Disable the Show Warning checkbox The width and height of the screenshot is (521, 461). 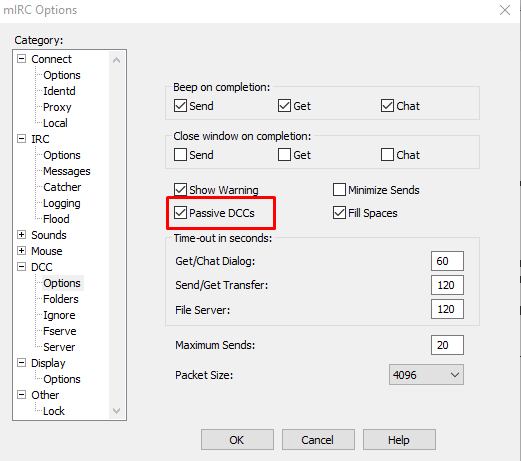pyautogui.click(x=180, y=190)
